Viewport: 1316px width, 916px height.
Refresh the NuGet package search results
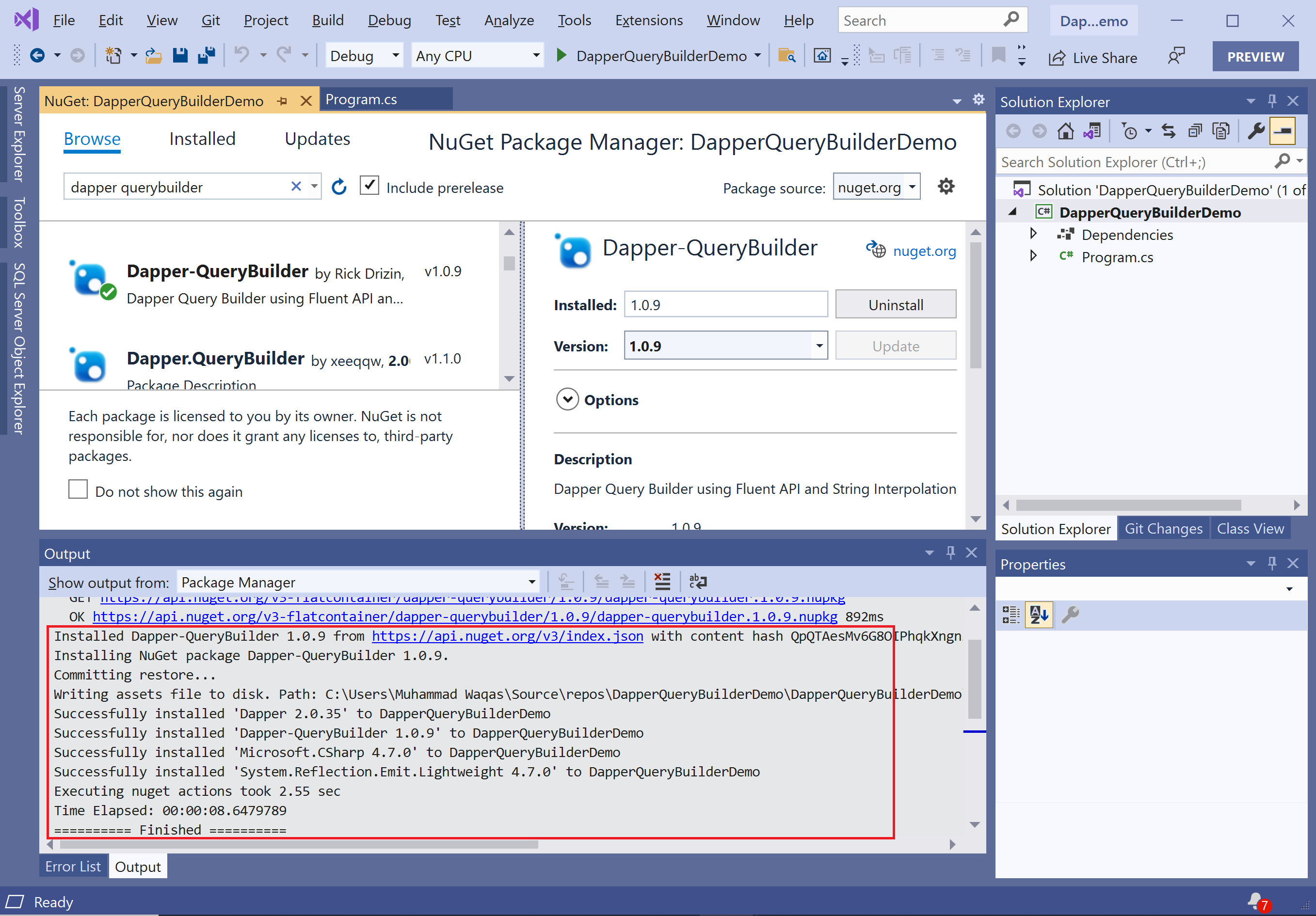[339, 187]
